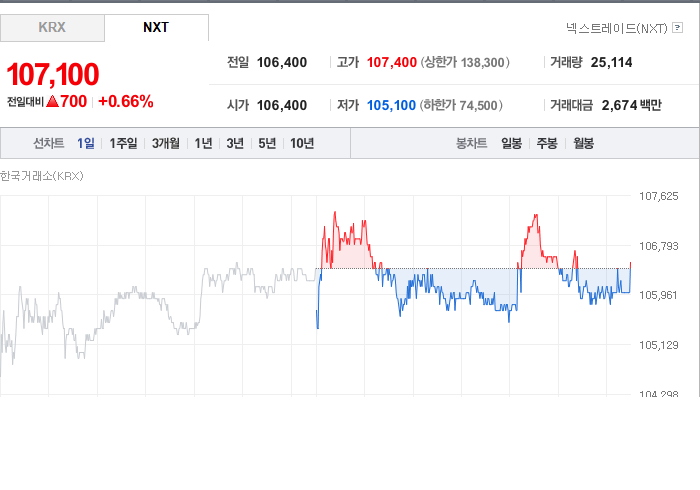Screen dimensions: 700x490
Task: Show the 5년 line chart
Action: (267, 143)
